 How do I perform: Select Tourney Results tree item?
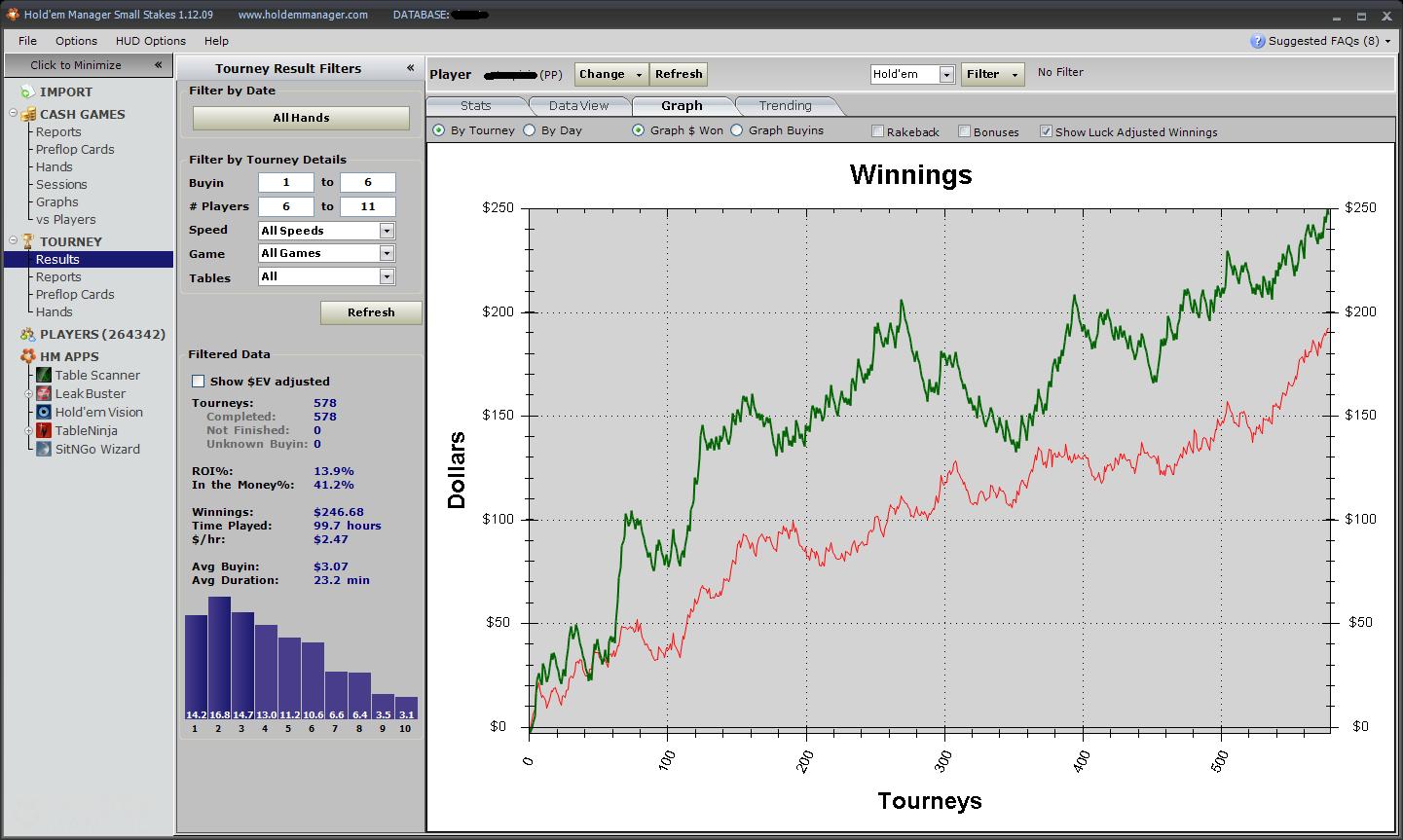pos(89,260)
